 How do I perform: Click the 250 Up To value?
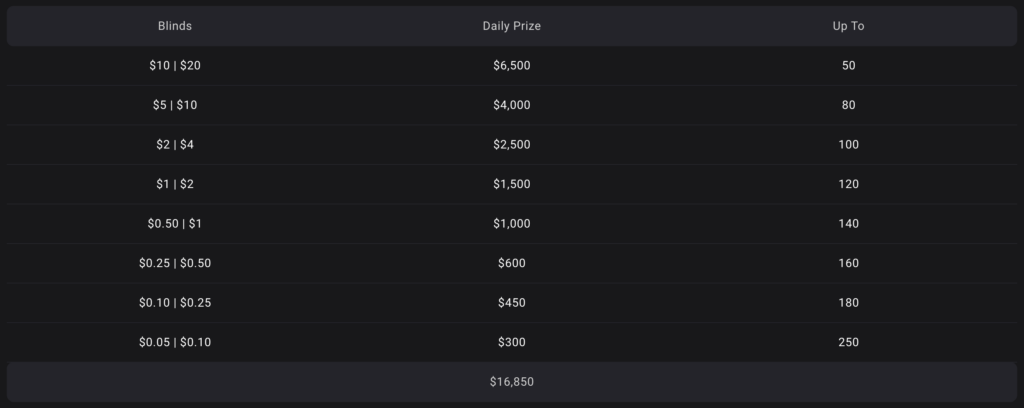pos(848,342)
